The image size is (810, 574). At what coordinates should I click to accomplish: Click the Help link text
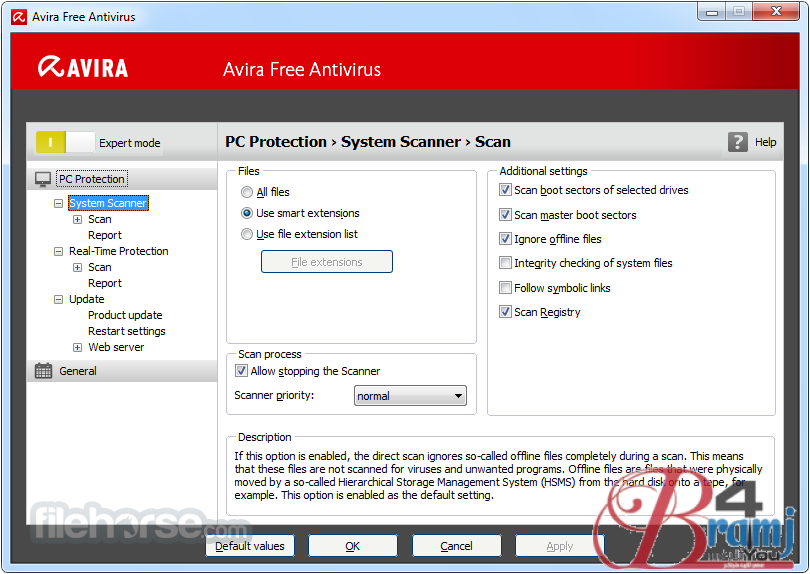point(765,142)
